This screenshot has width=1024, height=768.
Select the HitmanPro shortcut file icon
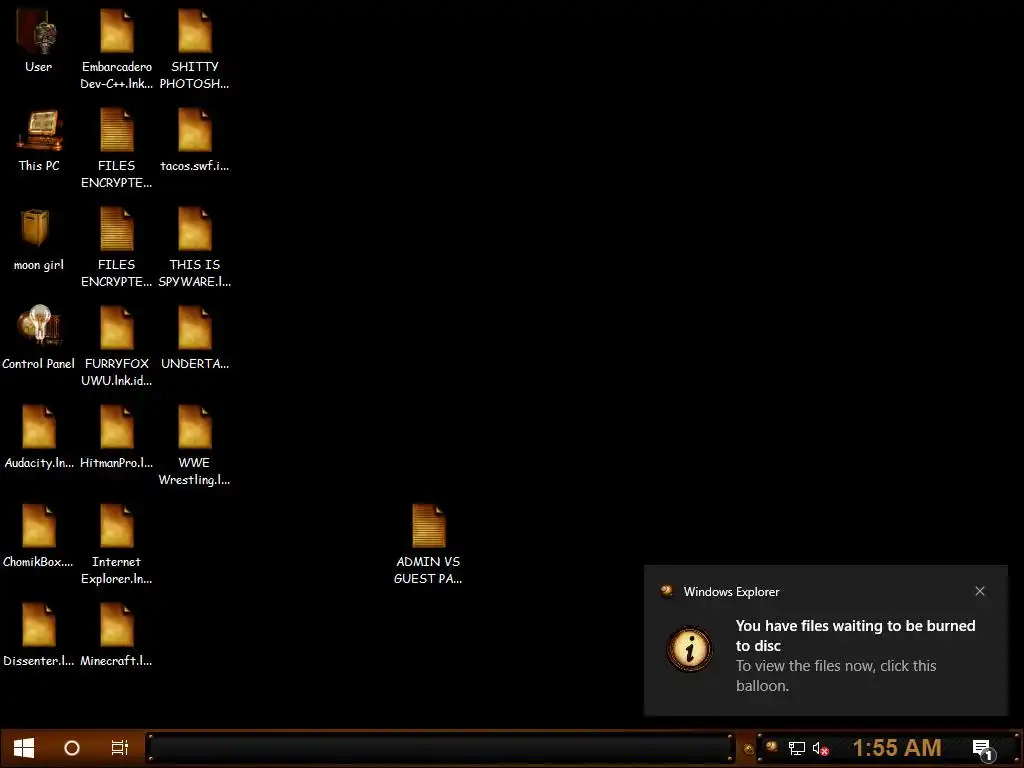pyautogui.click(x=116, y=438)
